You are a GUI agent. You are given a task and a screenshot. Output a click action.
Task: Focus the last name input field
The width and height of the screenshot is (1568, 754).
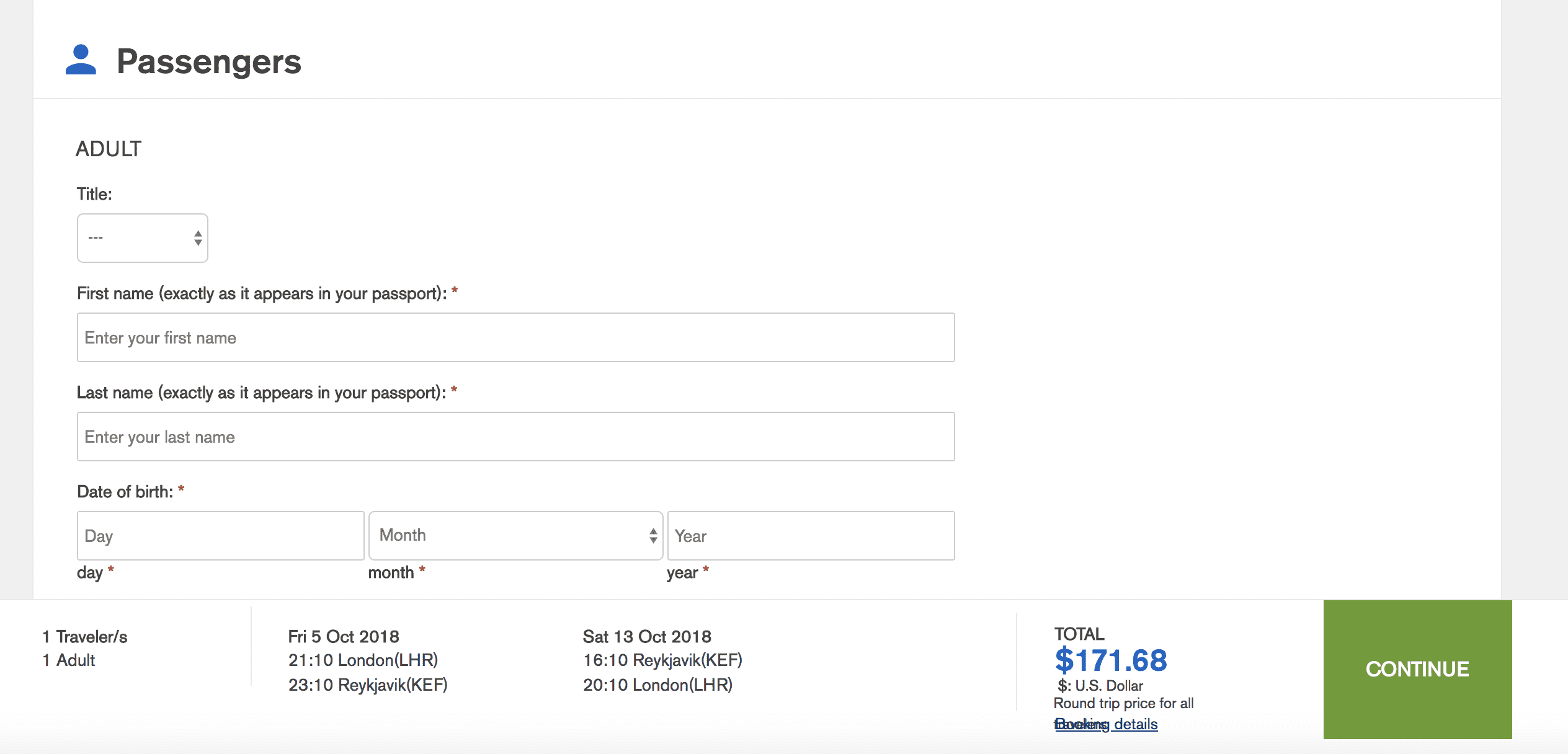click(515, 437)
